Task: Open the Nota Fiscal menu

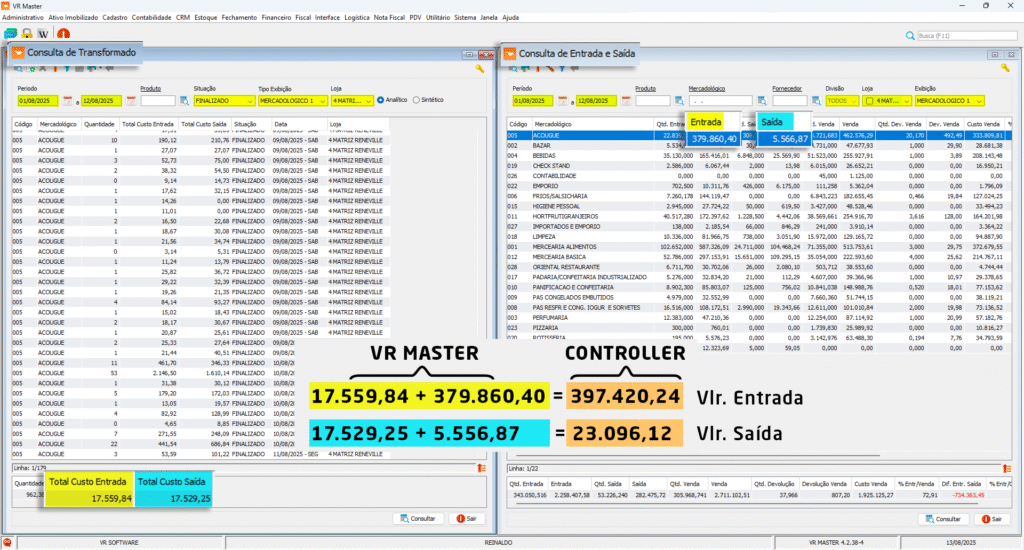Action: [x=389, y=18]
